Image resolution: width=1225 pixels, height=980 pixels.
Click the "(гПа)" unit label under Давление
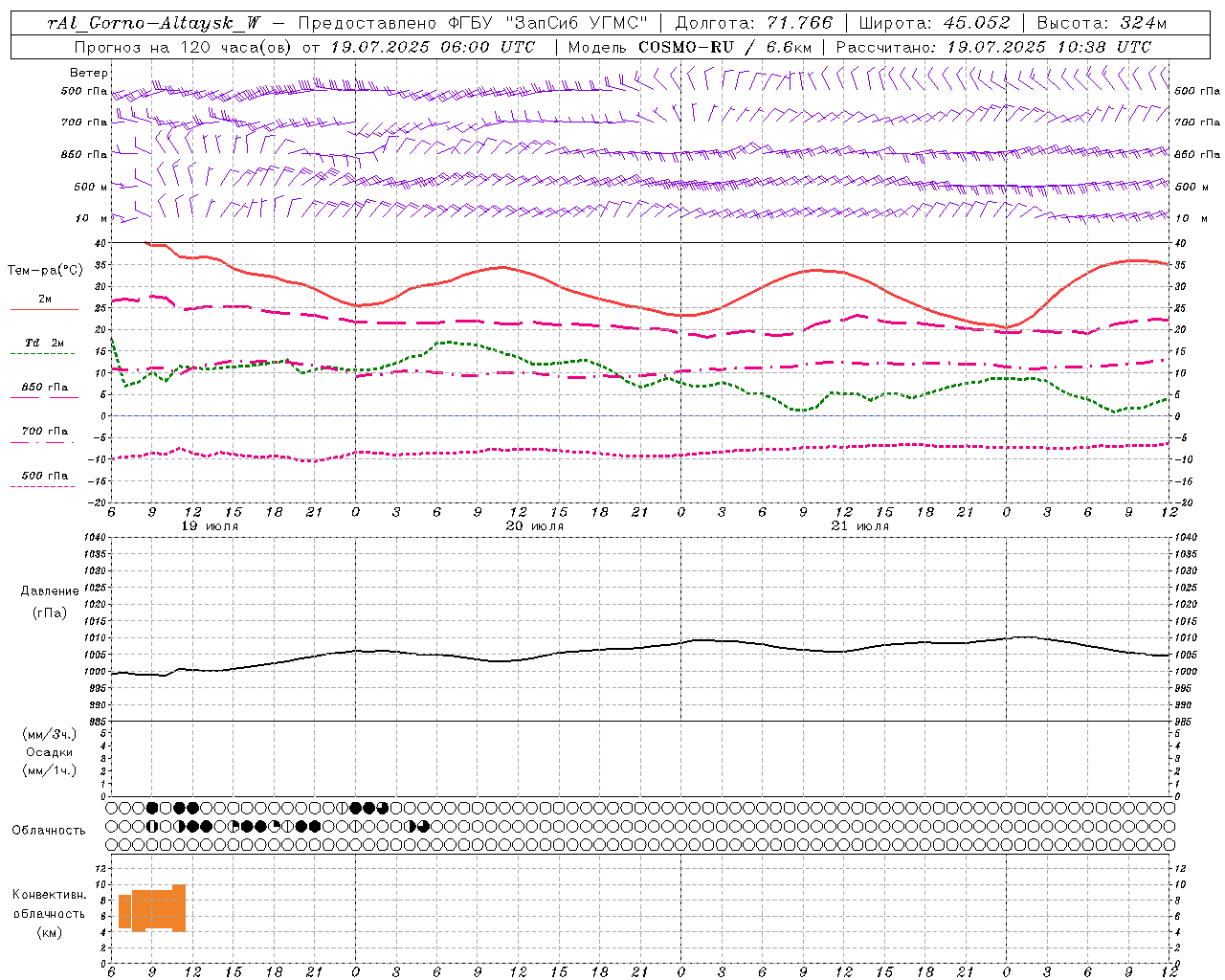pos(50,612)
